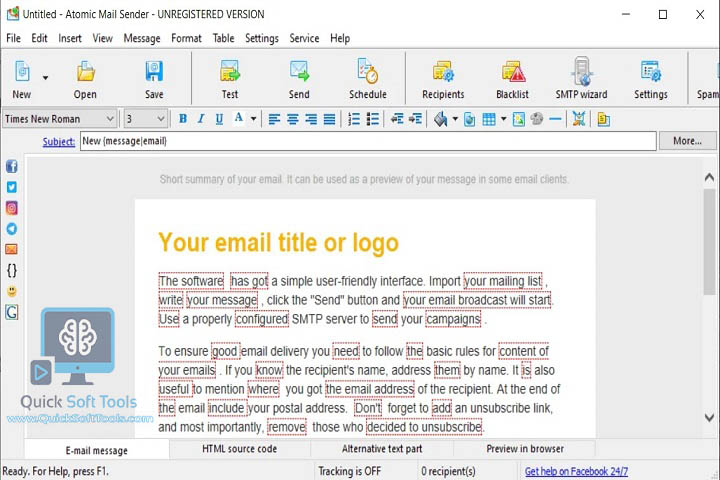Click the orange envelope sidebar icon
This screenshot has height=480, width=720.
pos(11,249)
